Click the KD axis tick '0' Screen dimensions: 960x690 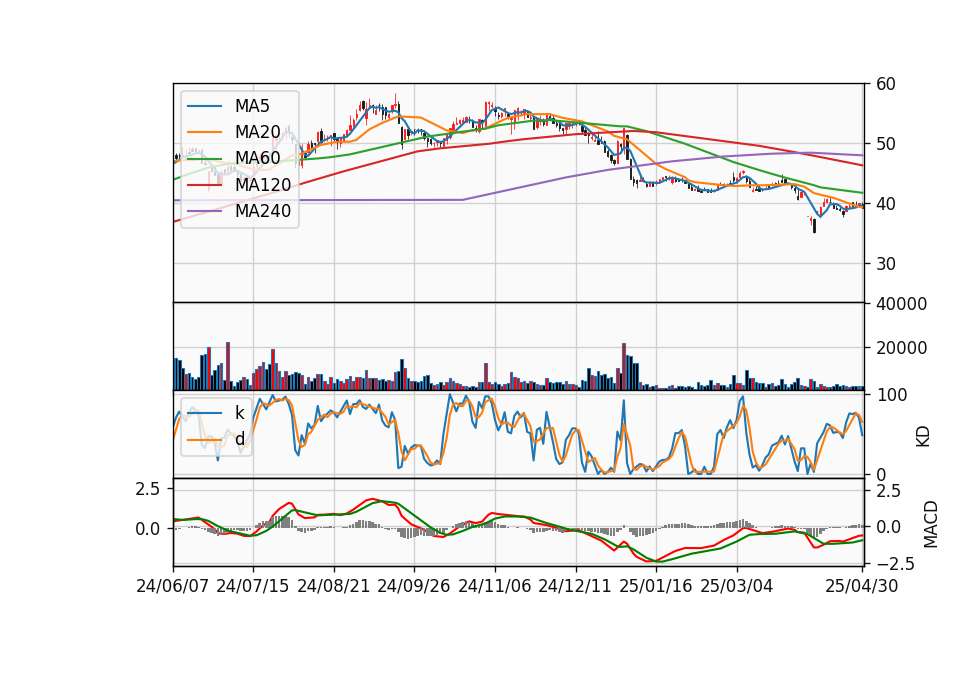[x=880, y=474]
